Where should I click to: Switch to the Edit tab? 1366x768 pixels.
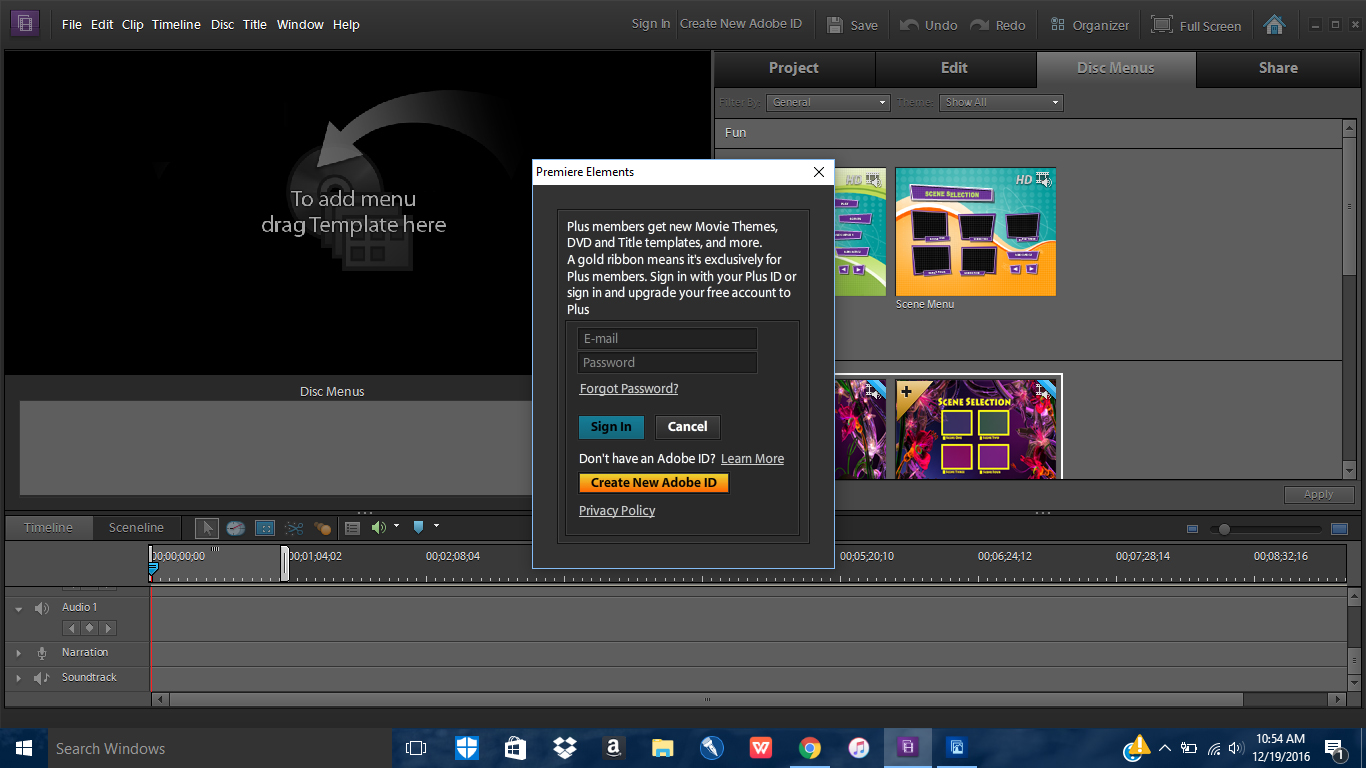coord(955,68)
